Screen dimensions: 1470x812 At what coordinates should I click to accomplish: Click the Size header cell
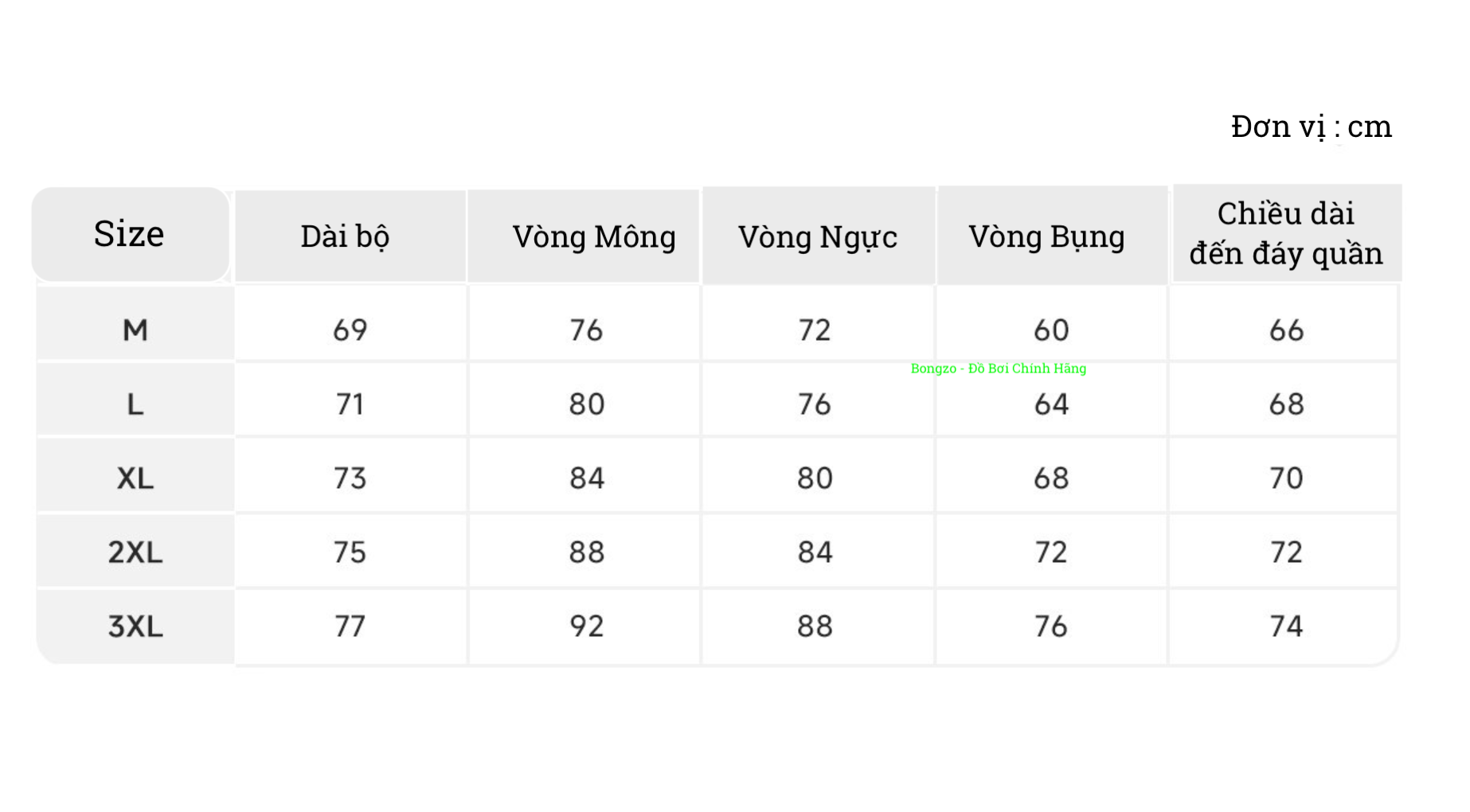click(x=129, y=234)
